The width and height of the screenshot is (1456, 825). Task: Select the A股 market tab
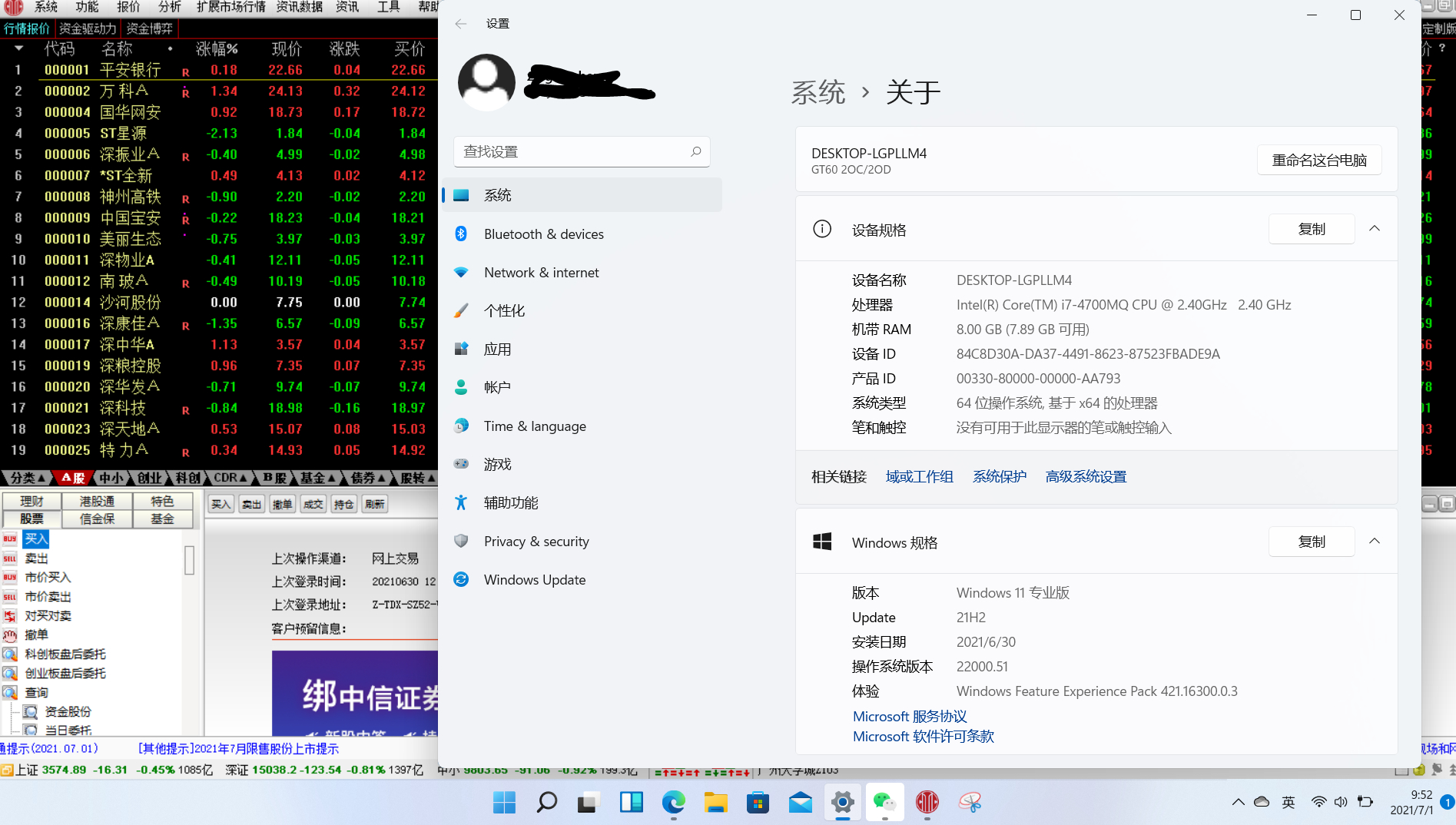[x=74, y=478]
